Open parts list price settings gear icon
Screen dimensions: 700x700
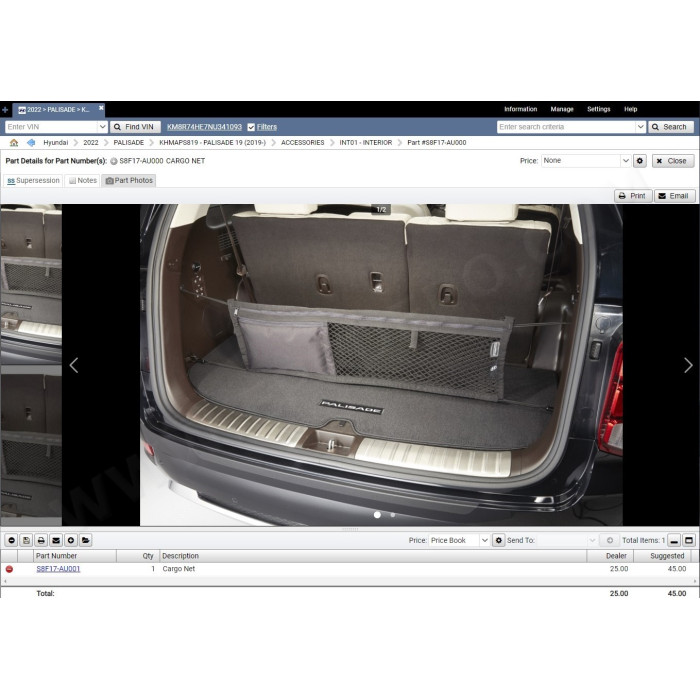pos(499,541)
